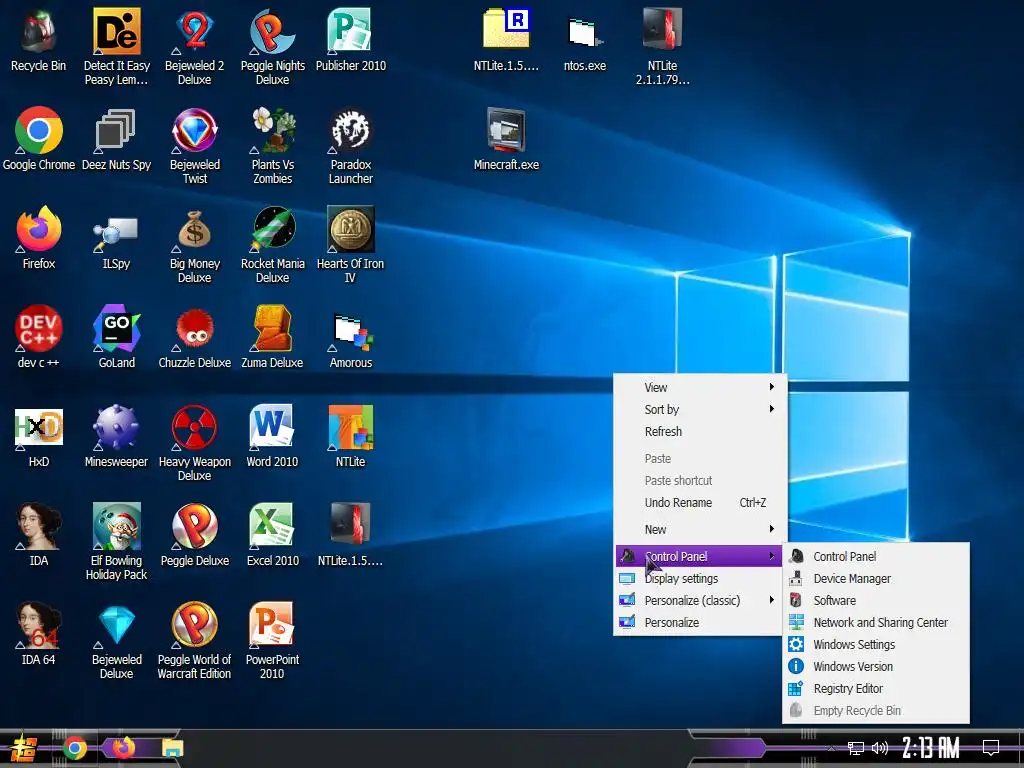Expand the New submenu
The height and width of the screenshot is (768, 1024).
699,529
